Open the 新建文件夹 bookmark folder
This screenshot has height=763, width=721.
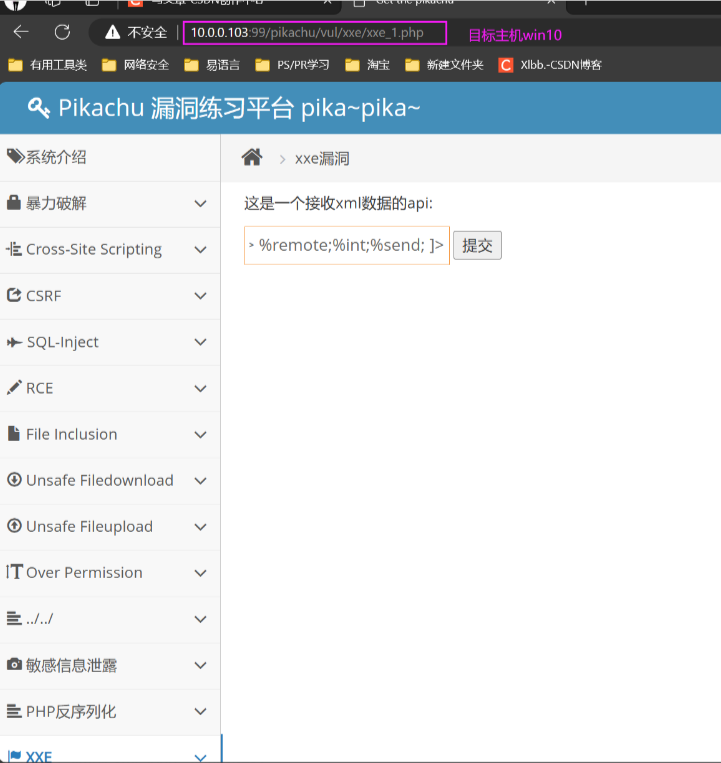point(444,65)
